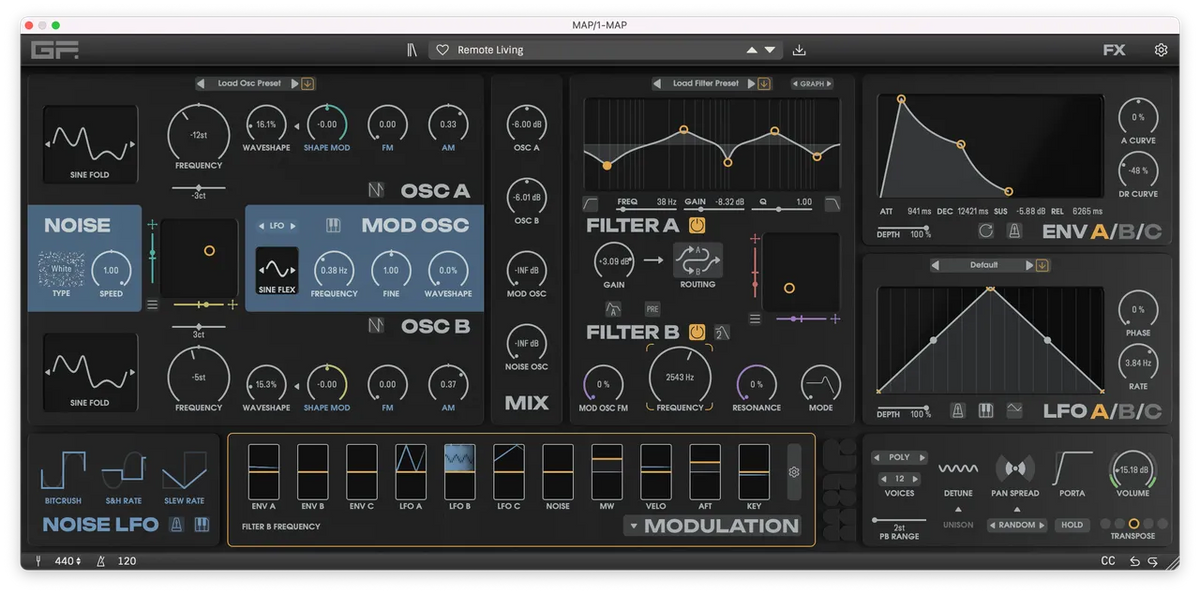Click the save preset download icon
1200x594 pixels.
(x=799, y=50)
